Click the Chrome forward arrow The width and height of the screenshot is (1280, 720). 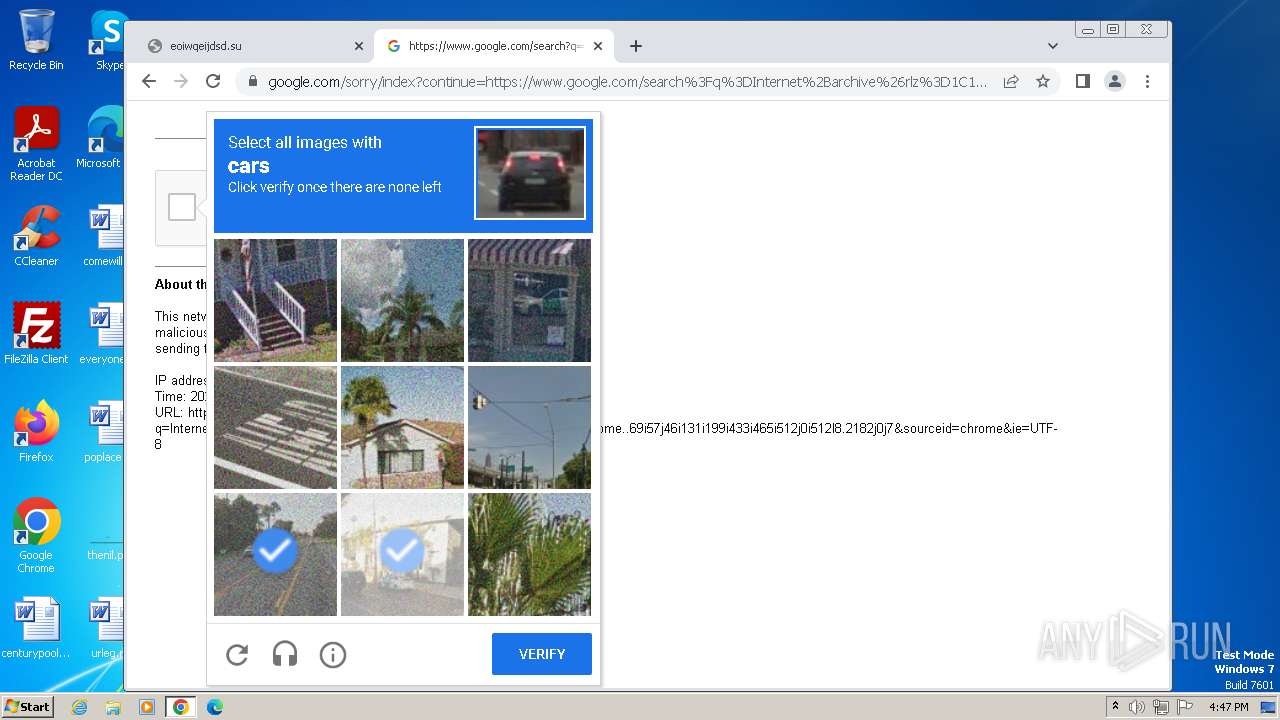(x=181, y=82)
